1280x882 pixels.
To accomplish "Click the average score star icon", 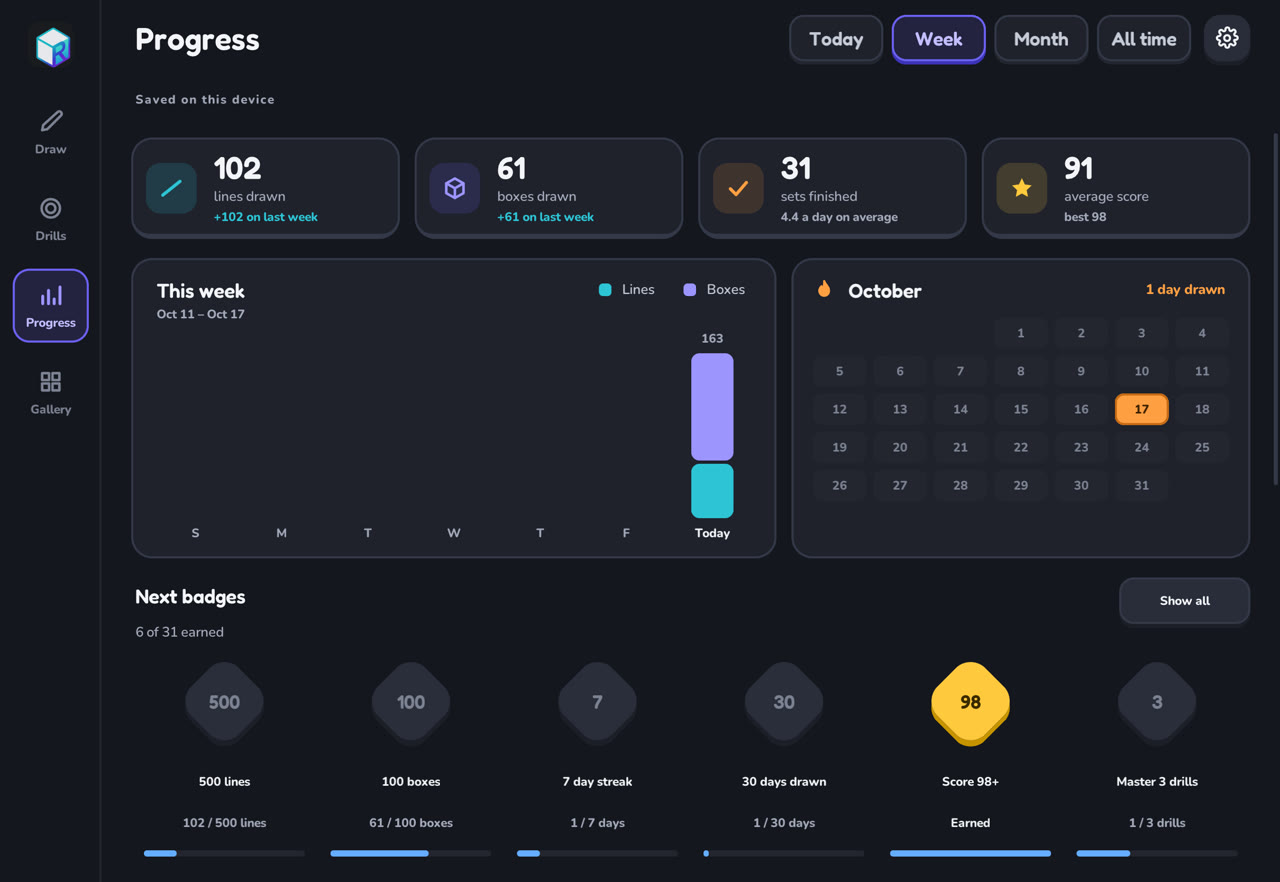I will (1022, 188).
